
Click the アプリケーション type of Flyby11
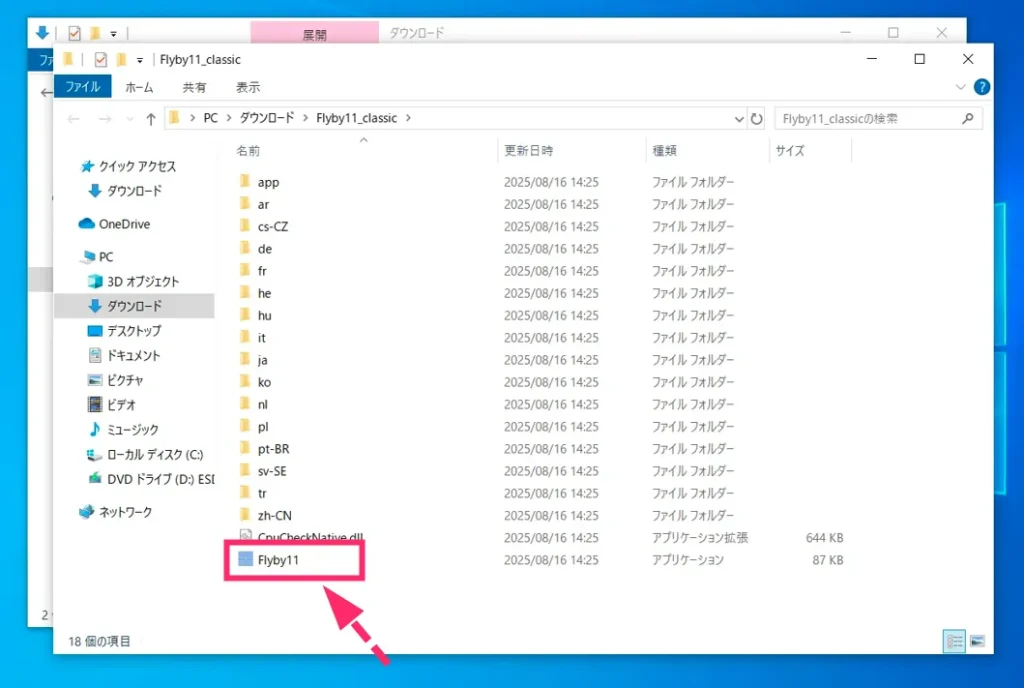(x=688, y=560)
